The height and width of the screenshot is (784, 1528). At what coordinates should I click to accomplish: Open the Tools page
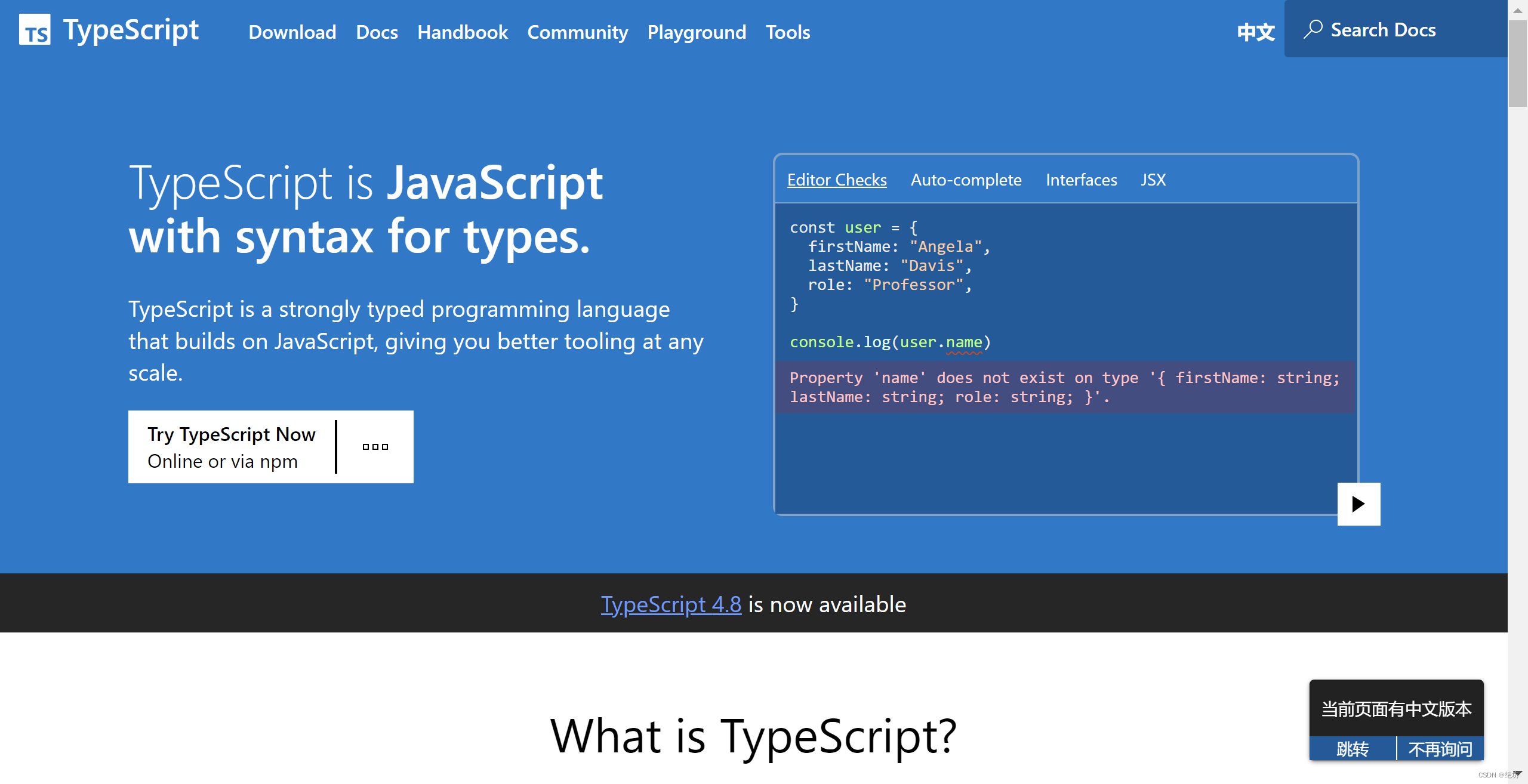tap(788, 32)
